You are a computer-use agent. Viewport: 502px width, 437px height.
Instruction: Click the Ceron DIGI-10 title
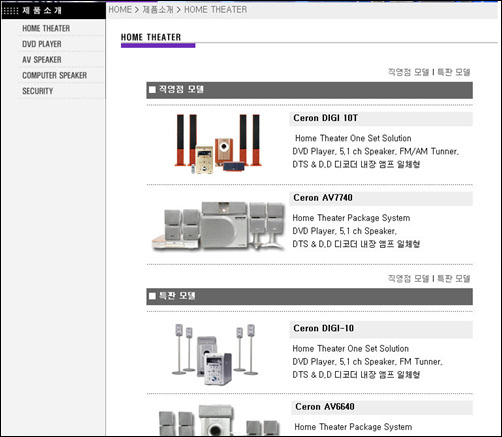click(323, 328)
